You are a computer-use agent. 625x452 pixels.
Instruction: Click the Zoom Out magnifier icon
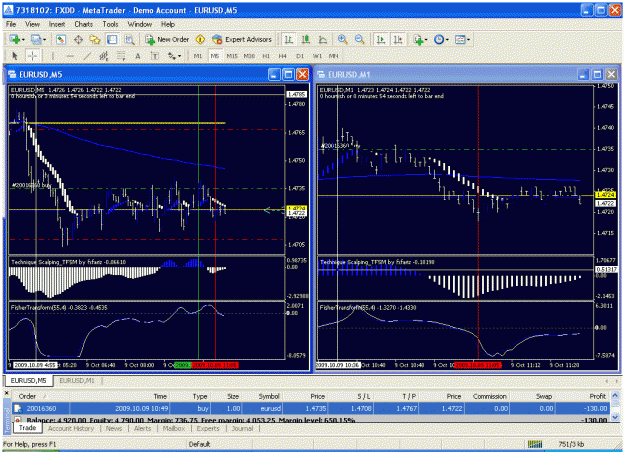click(359, 39)
